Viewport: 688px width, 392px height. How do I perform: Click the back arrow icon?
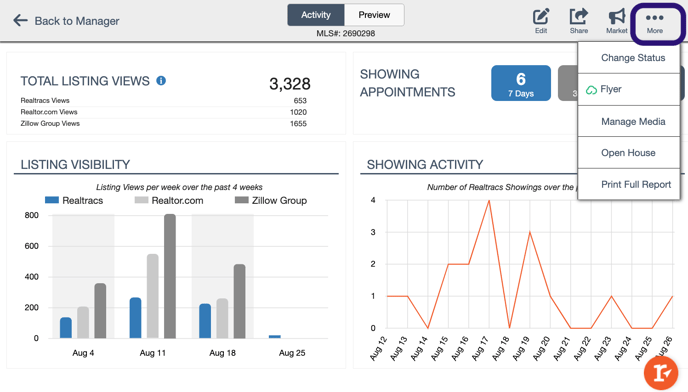coord(20,20)
